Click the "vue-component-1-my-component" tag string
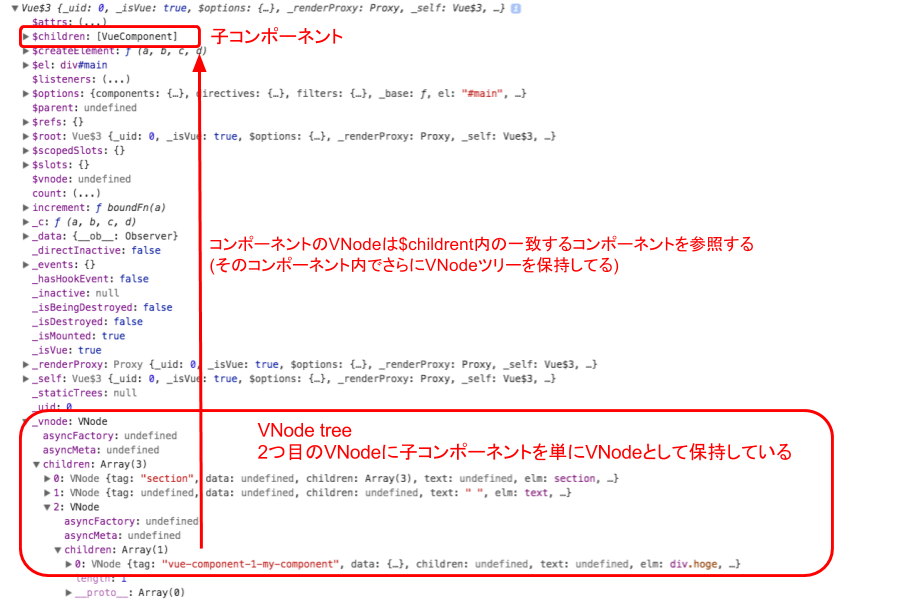 [x=251, y=564]
